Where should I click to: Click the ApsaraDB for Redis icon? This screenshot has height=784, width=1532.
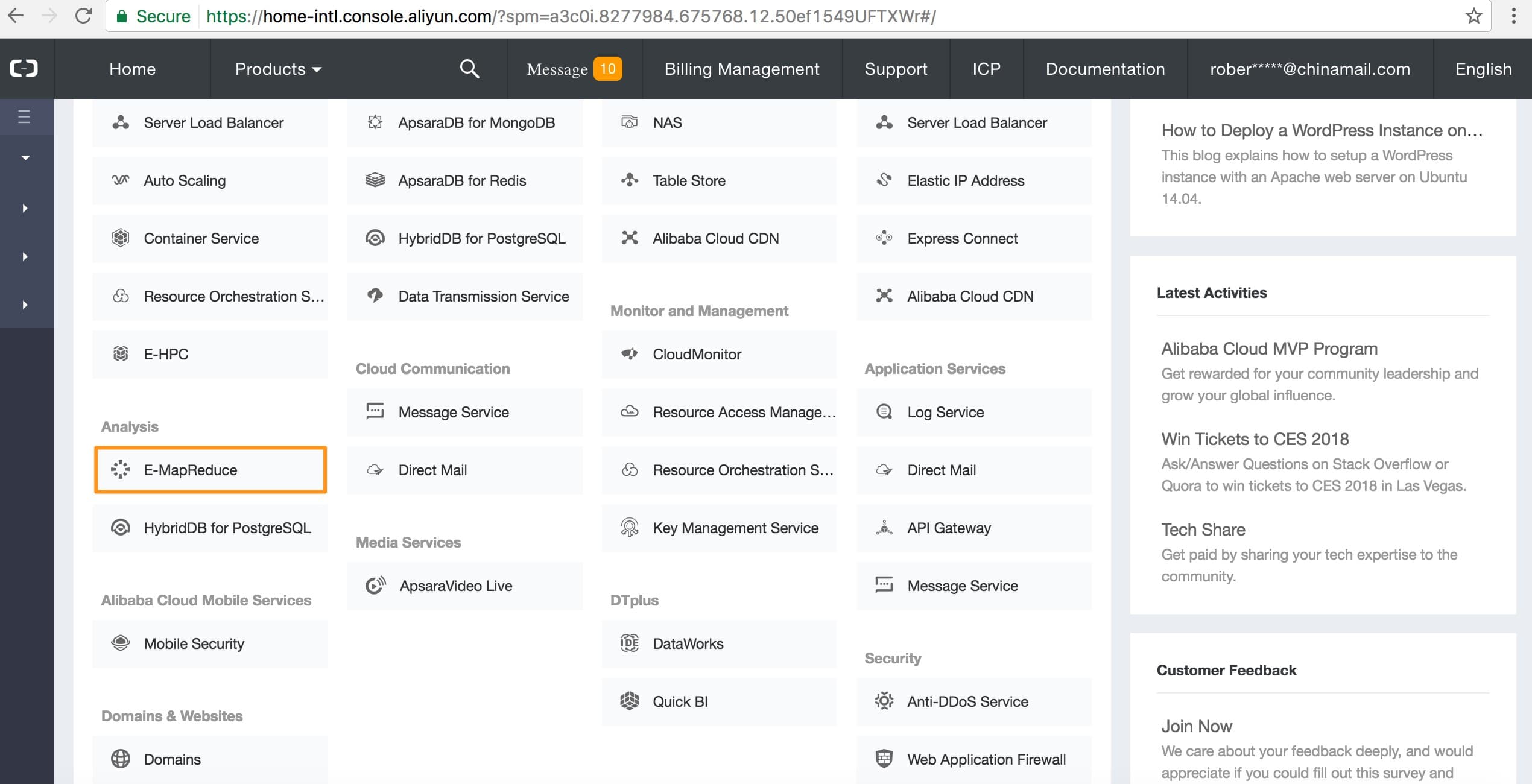(x=375, y=180)
